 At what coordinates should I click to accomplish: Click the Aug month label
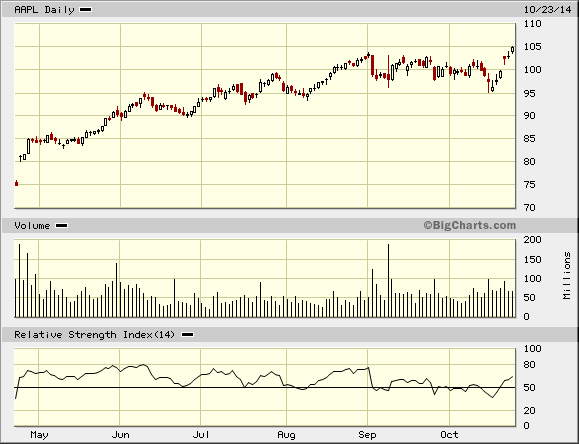286,435
